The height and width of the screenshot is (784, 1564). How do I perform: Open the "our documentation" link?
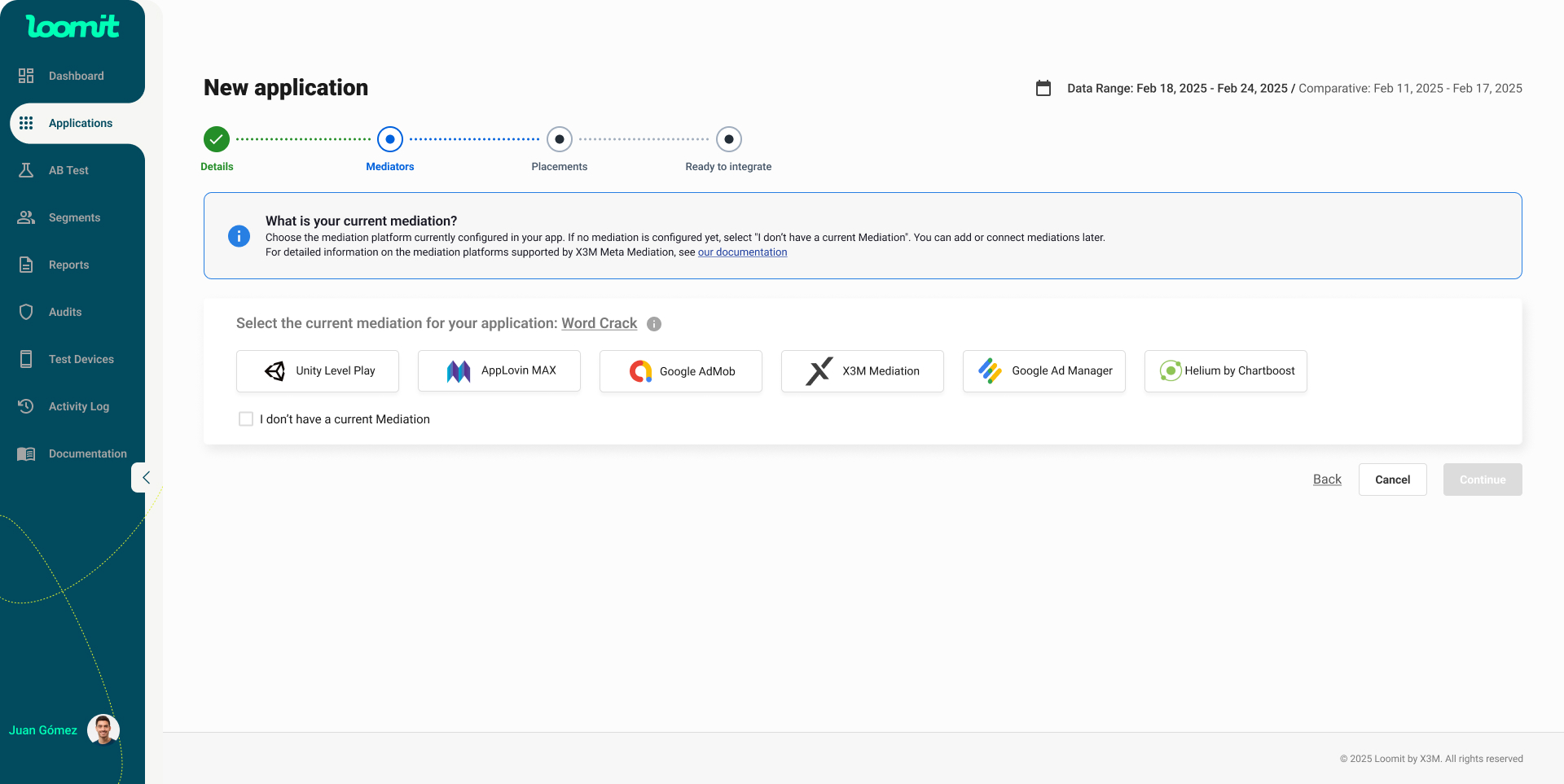(742, 252)
